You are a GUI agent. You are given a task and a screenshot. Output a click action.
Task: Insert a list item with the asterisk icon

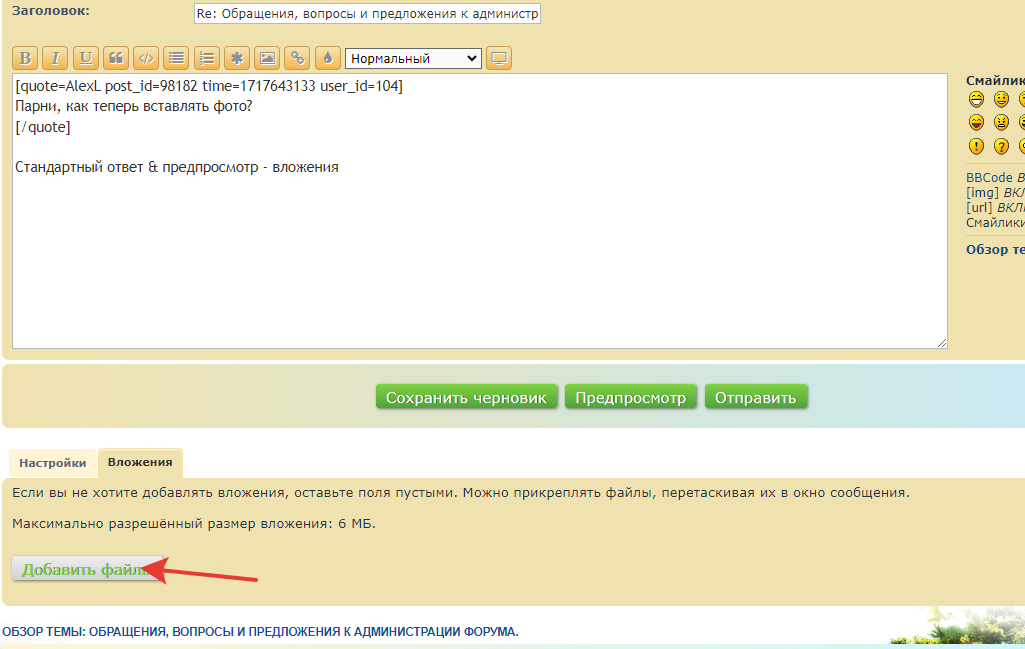coord(236,58)
